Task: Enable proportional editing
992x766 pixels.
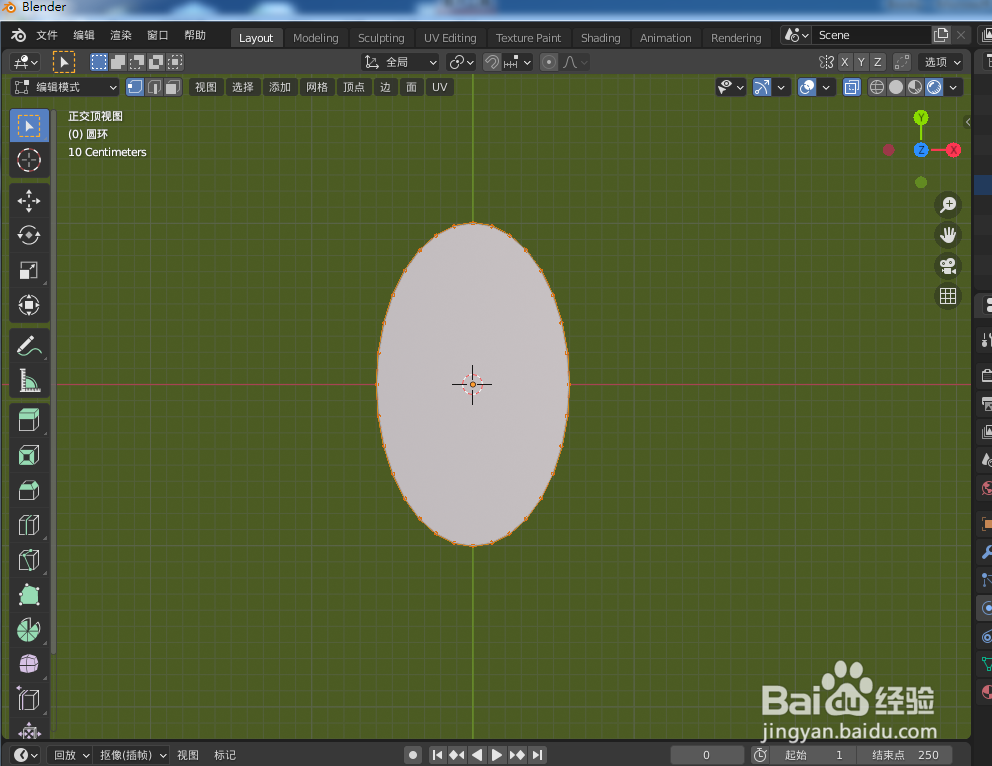Action: click(x=548, y=62)
